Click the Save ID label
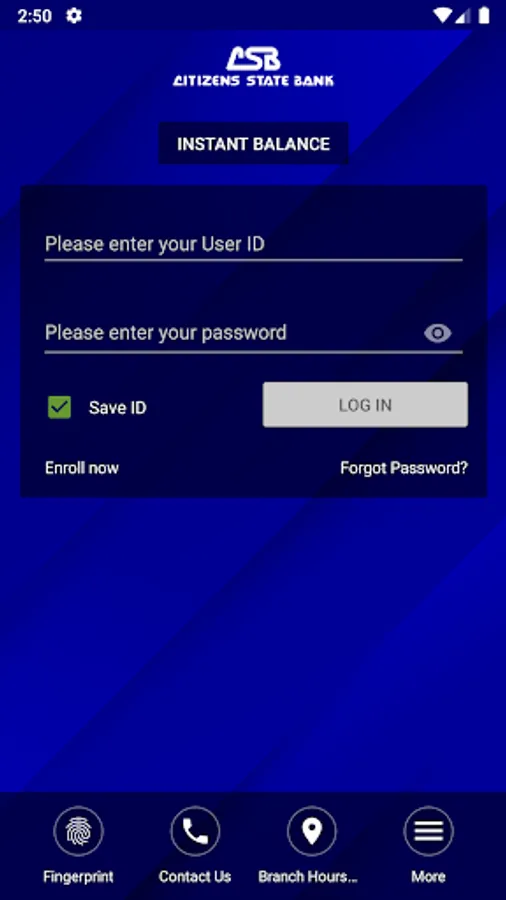 coord(118,408)
